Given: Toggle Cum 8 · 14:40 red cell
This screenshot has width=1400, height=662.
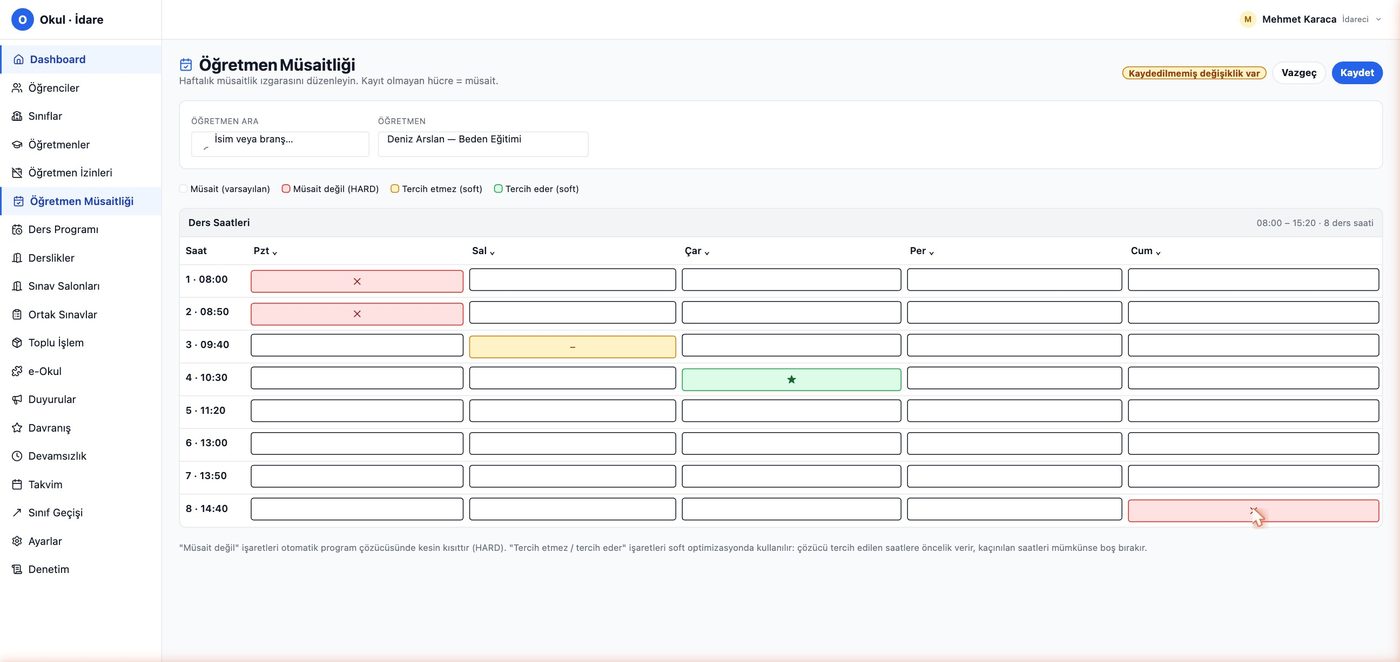Looking at the screenshot, I should click(x=1254, y=511).
